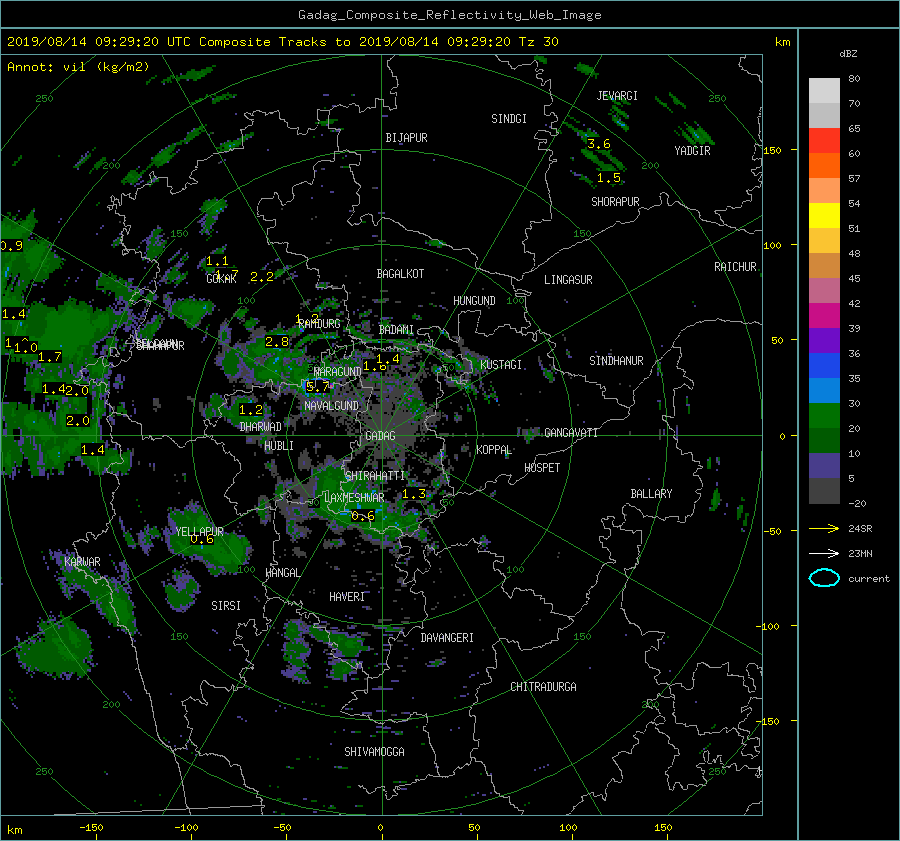Click the CHITRADURGA city label
This screenshot has width=900, height=841.
pos(543,687)
